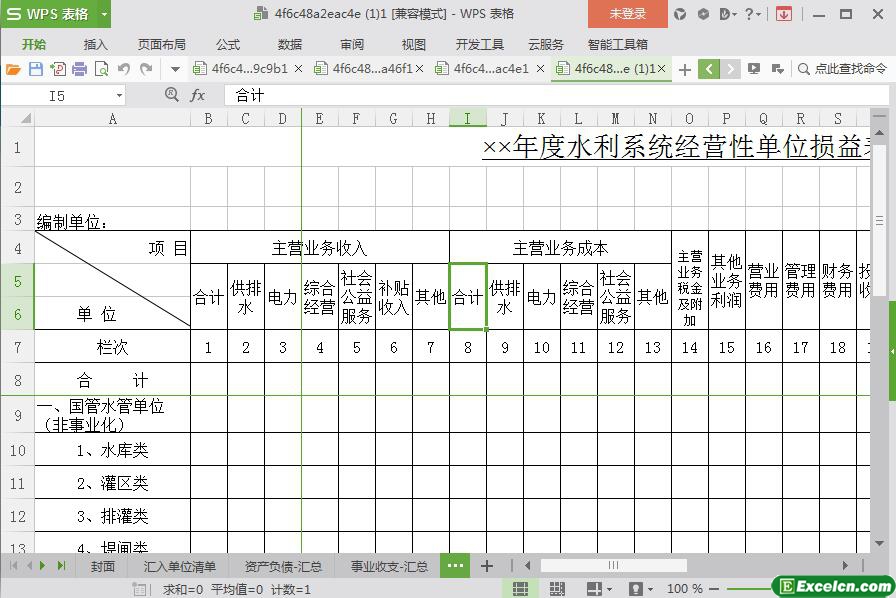Click the export to PDF icon
Image resolution: width=896 pixels, height=598 pixels.
coord(58,69)
